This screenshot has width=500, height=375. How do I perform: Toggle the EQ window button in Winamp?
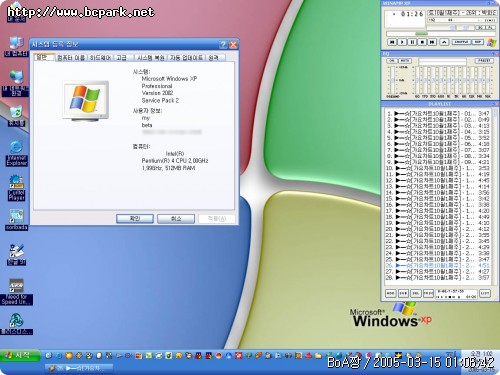[x=480, y=28]
